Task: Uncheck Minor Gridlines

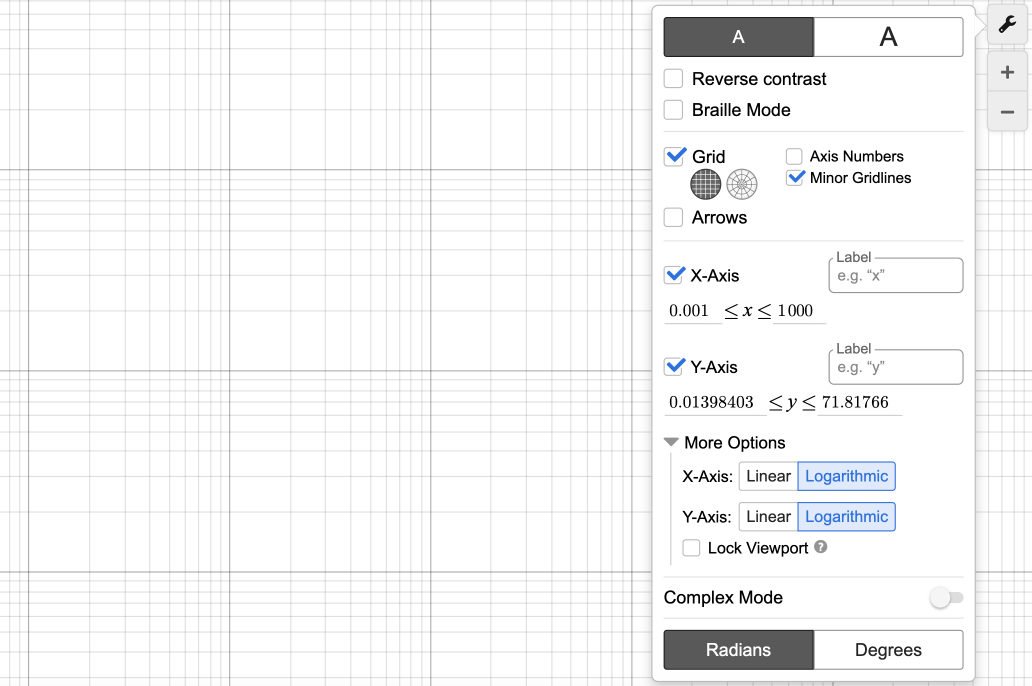Action: coord(795,178)
